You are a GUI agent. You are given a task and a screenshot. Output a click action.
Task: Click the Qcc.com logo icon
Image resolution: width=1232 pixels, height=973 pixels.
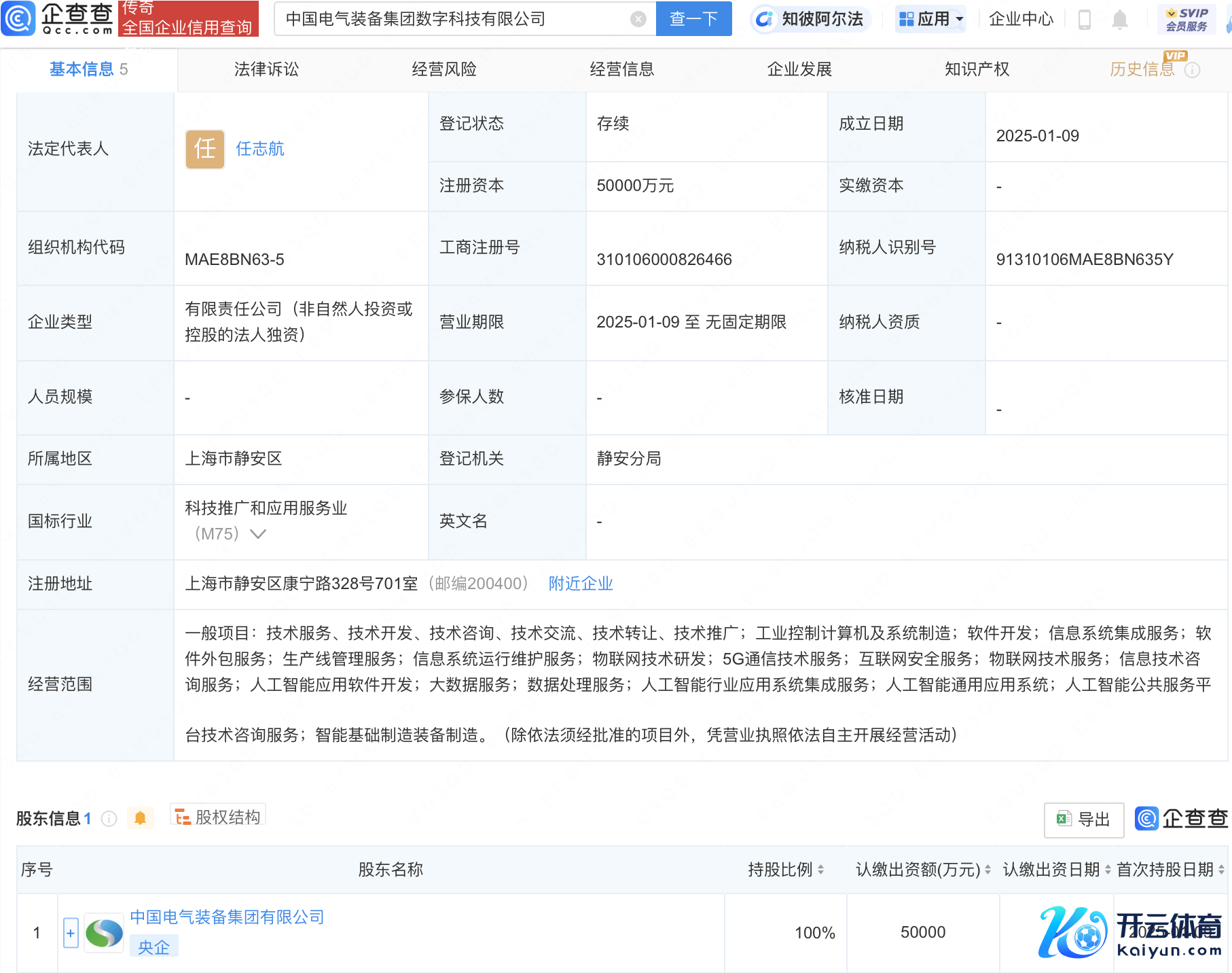click(x=18, y=18)
